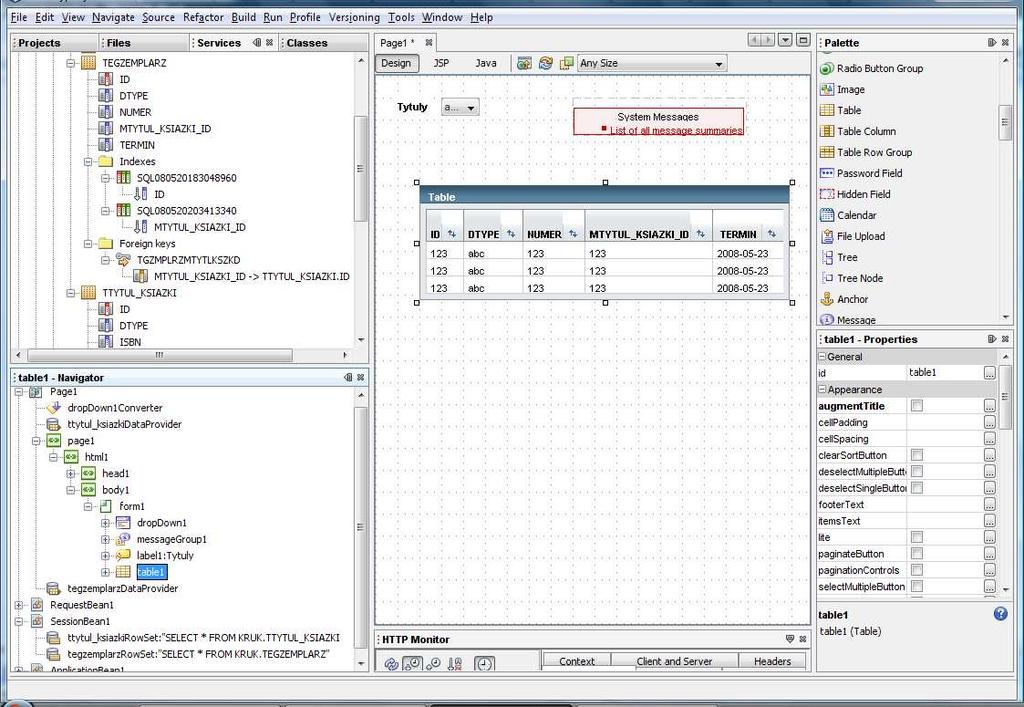Expand the head1 node in Navigator
1024x707 pixels.
71,473
